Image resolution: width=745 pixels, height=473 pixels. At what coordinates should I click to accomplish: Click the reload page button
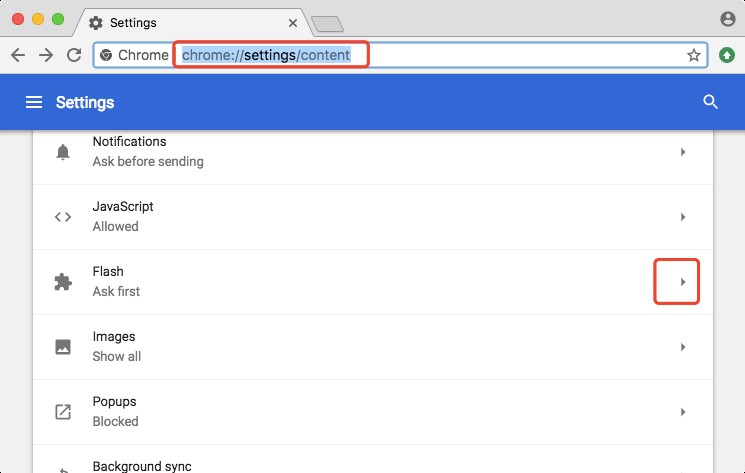74,55
